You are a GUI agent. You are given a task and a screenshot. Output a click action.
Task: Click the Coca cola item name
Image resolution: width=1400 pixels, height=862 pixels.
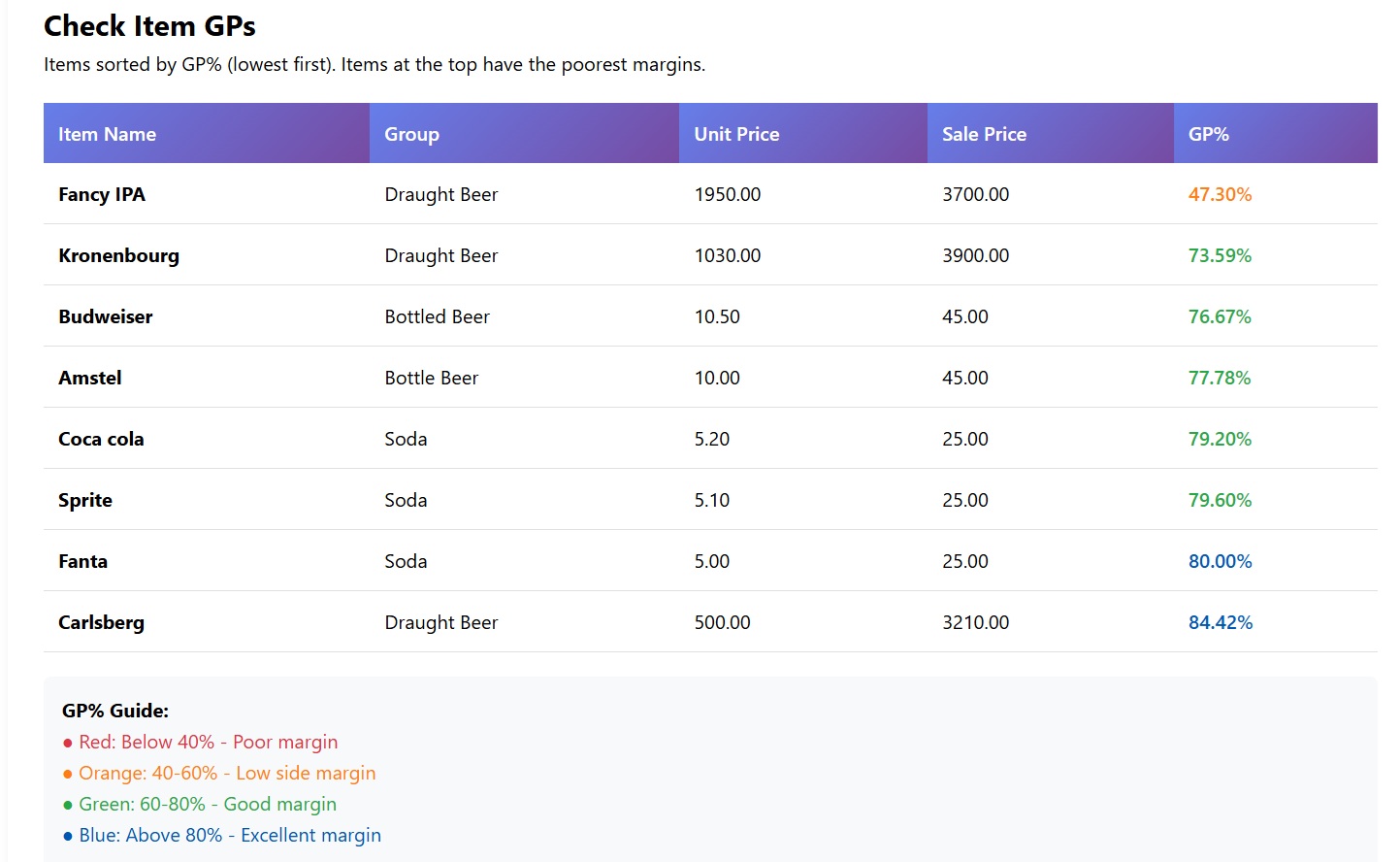(101, 439)
